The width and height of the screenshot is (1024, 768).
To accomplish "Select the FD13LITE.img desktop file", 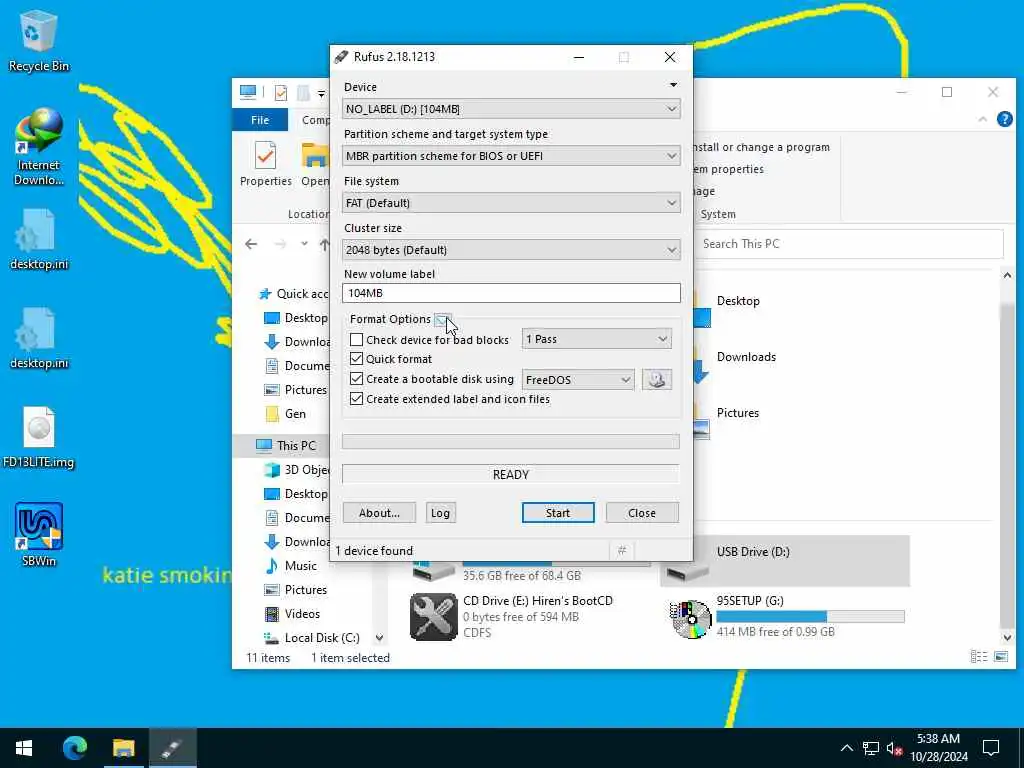I will pyautogui.click(x=39, y=436).
